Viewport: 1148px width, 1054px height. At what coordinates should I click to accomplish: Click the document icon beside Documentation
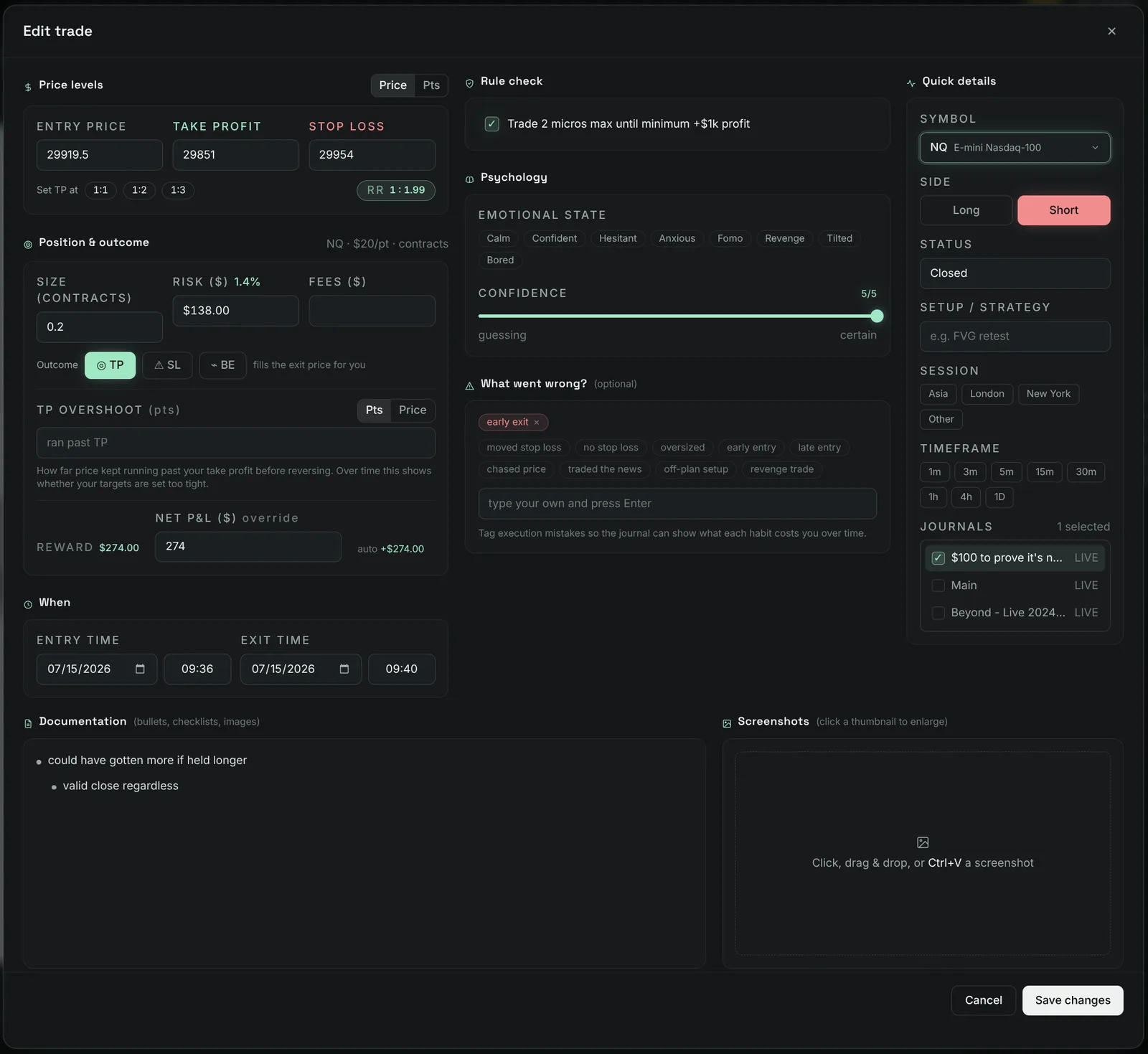point(28,724)
